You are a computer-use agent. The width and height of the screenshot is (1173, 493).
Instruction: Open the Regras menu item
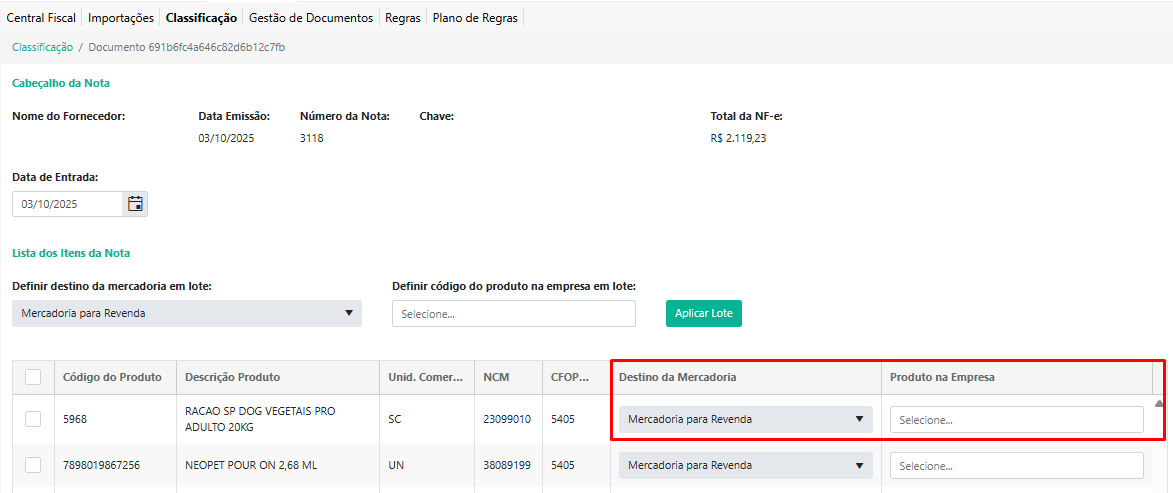403,18
